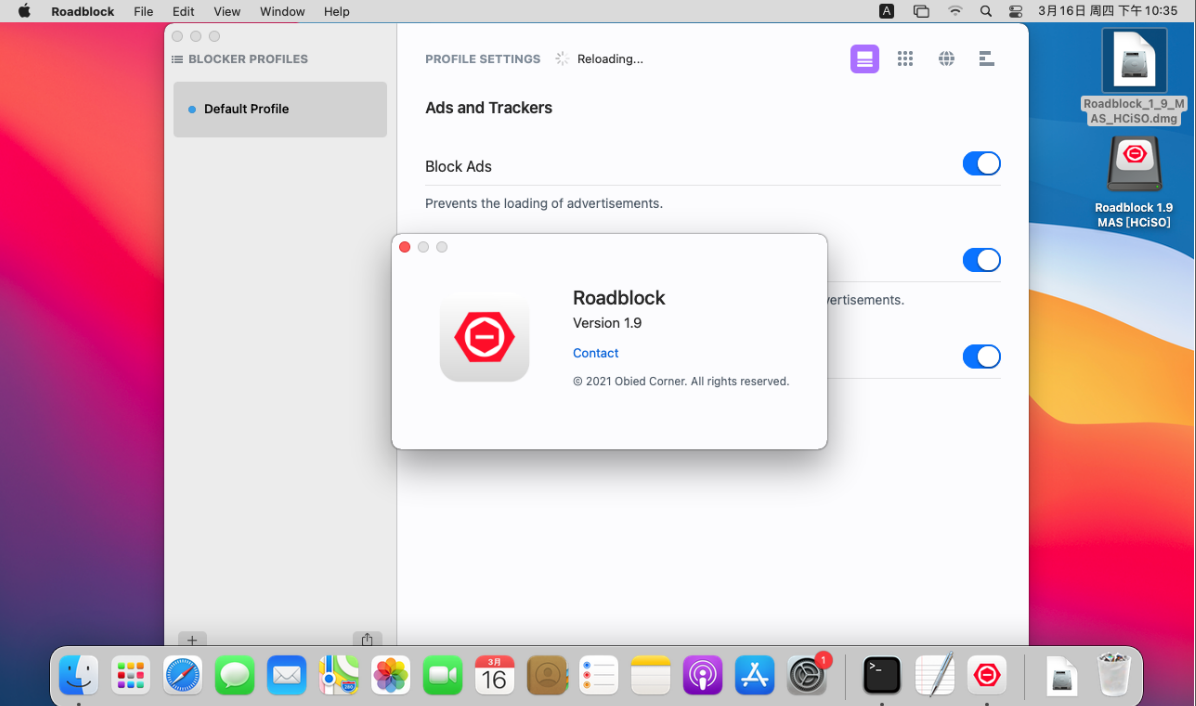Open Finder from the Dock

tap(79, 675)
